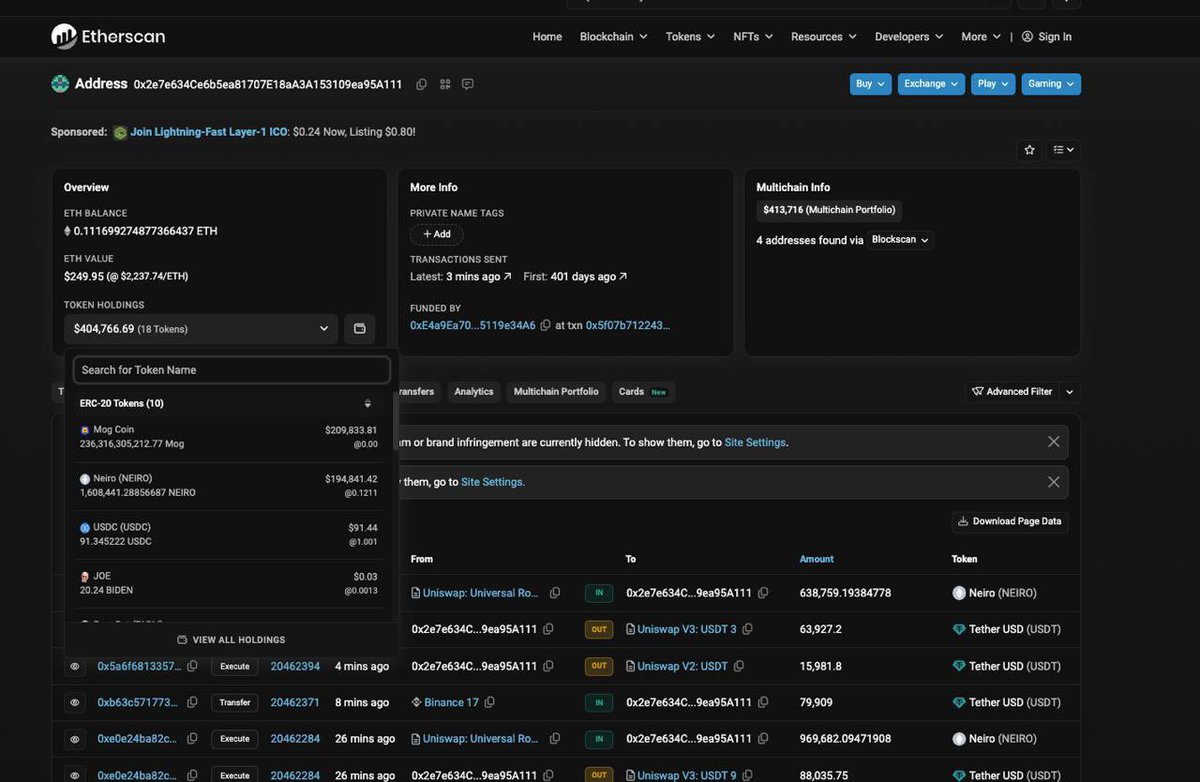Open the list options dropdown beside the star
The width and height of the screenshot is (1200, 782).
pos(1064,150)
